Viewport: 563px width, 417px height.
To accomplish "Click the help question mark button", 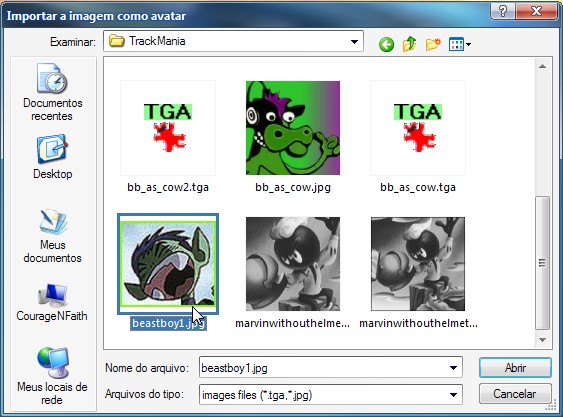I will (502, 11).
